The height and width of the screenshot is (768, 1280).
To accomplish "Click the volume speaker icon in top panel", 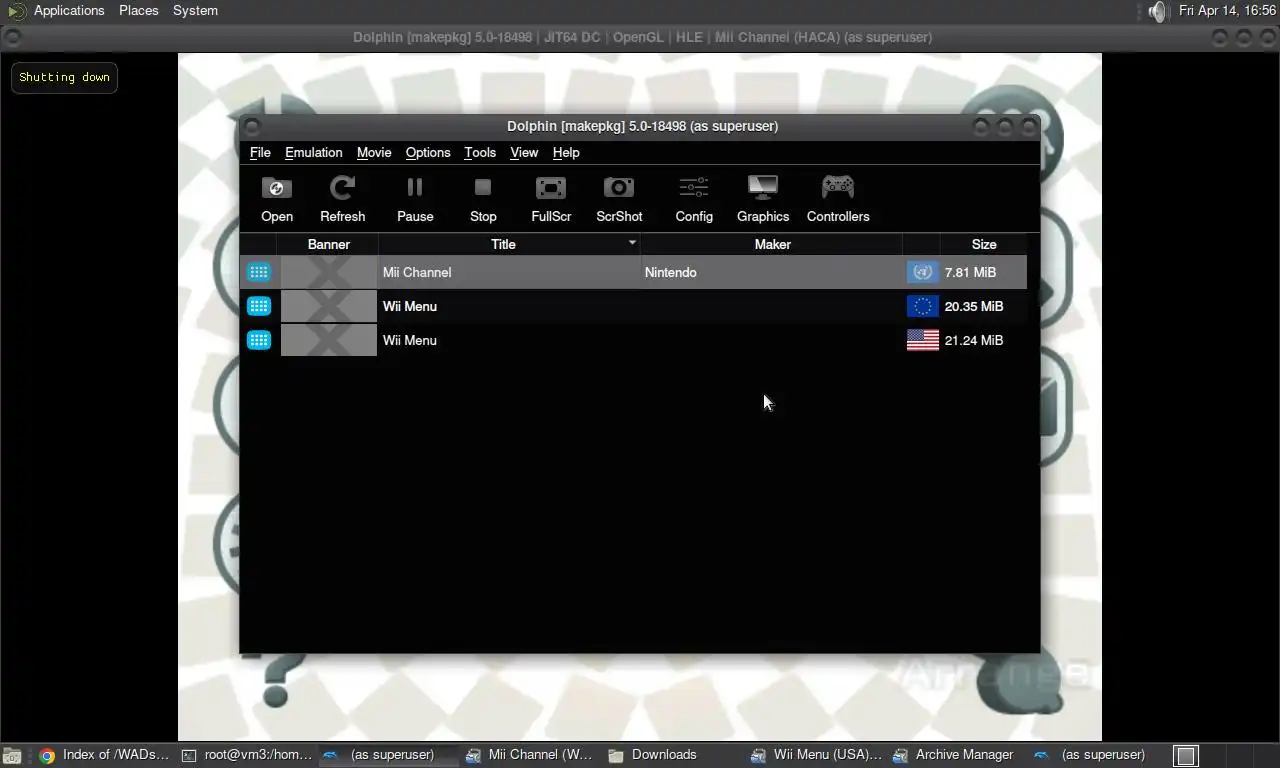I will tap(1157, 11).
